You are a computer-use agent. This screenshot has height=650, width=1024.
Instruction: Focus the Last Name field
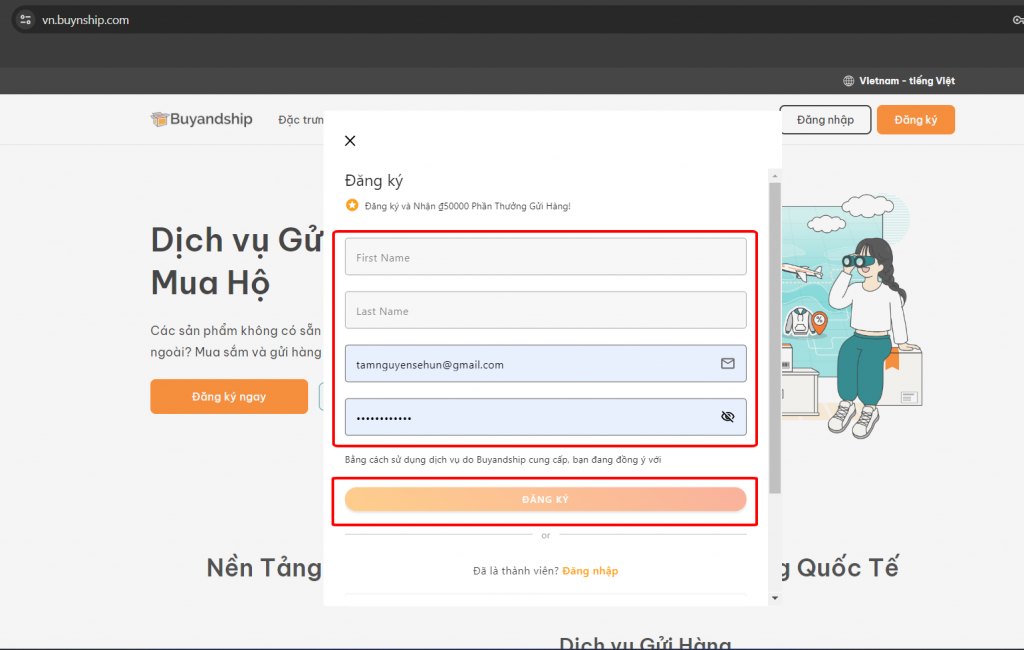pyautogui.click(x=545, y=310)
